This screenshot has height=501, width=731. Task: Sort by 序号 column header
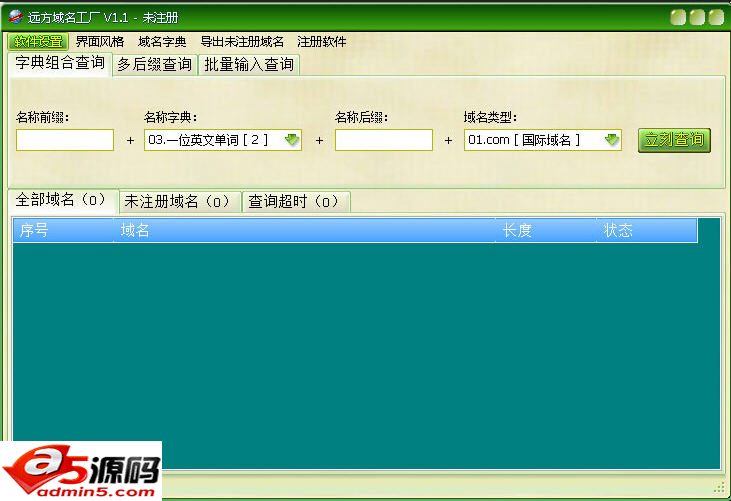(63, 230)
